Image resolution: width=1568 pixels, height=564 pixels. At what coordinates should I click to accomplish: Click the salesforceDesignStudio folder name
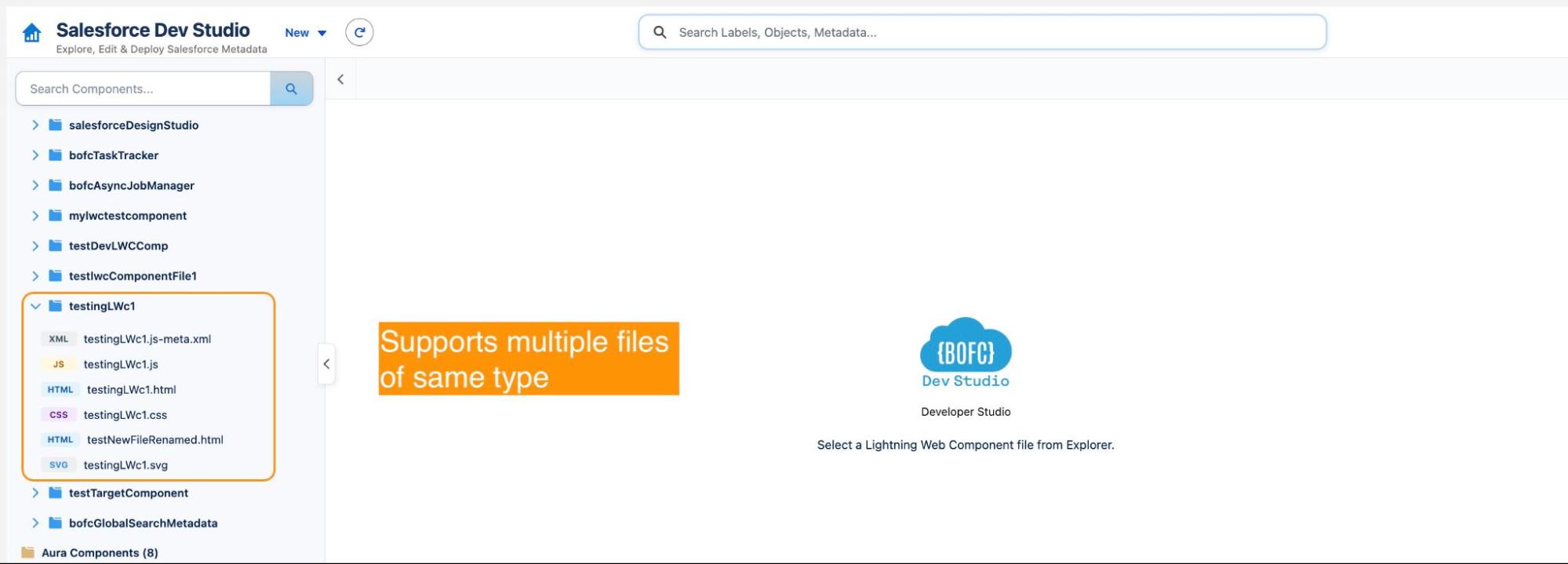pyautogui.click(x=133, y=125)
